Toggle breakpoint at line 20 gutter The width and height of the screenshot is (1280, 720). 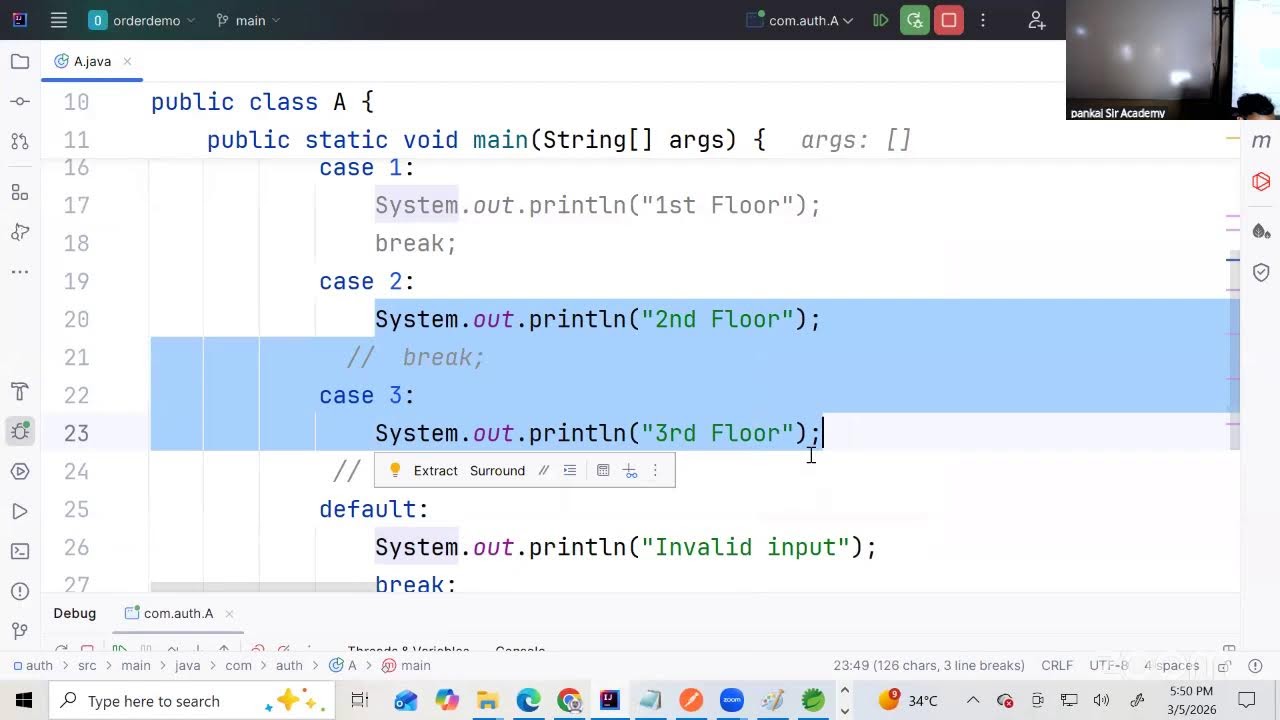click(77, 319)
